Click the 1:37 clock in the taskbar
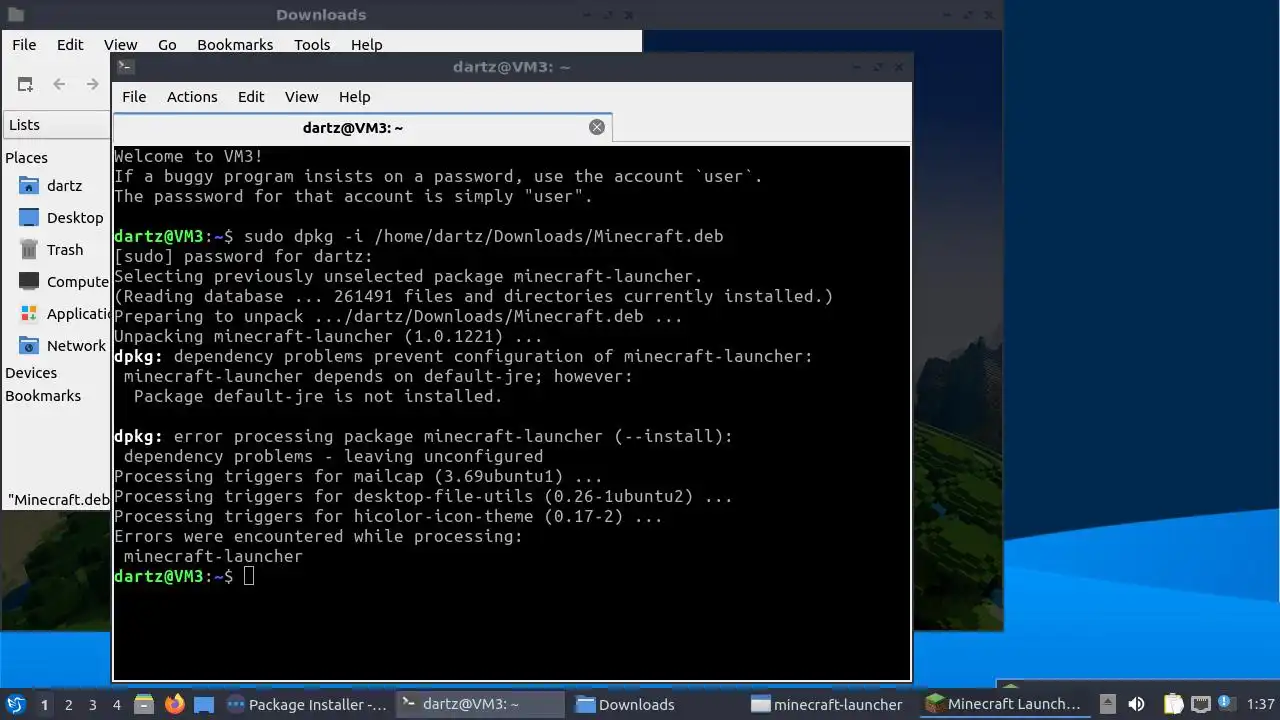This screenshot has height=720, width=1280. click(1261, 705)
